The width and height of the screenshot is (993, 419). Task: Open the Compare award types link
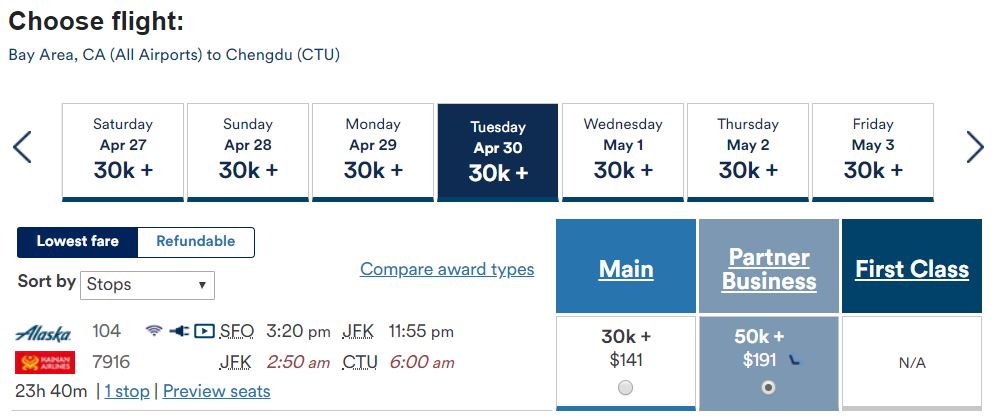pyautogui.click(x=447, y=269)
